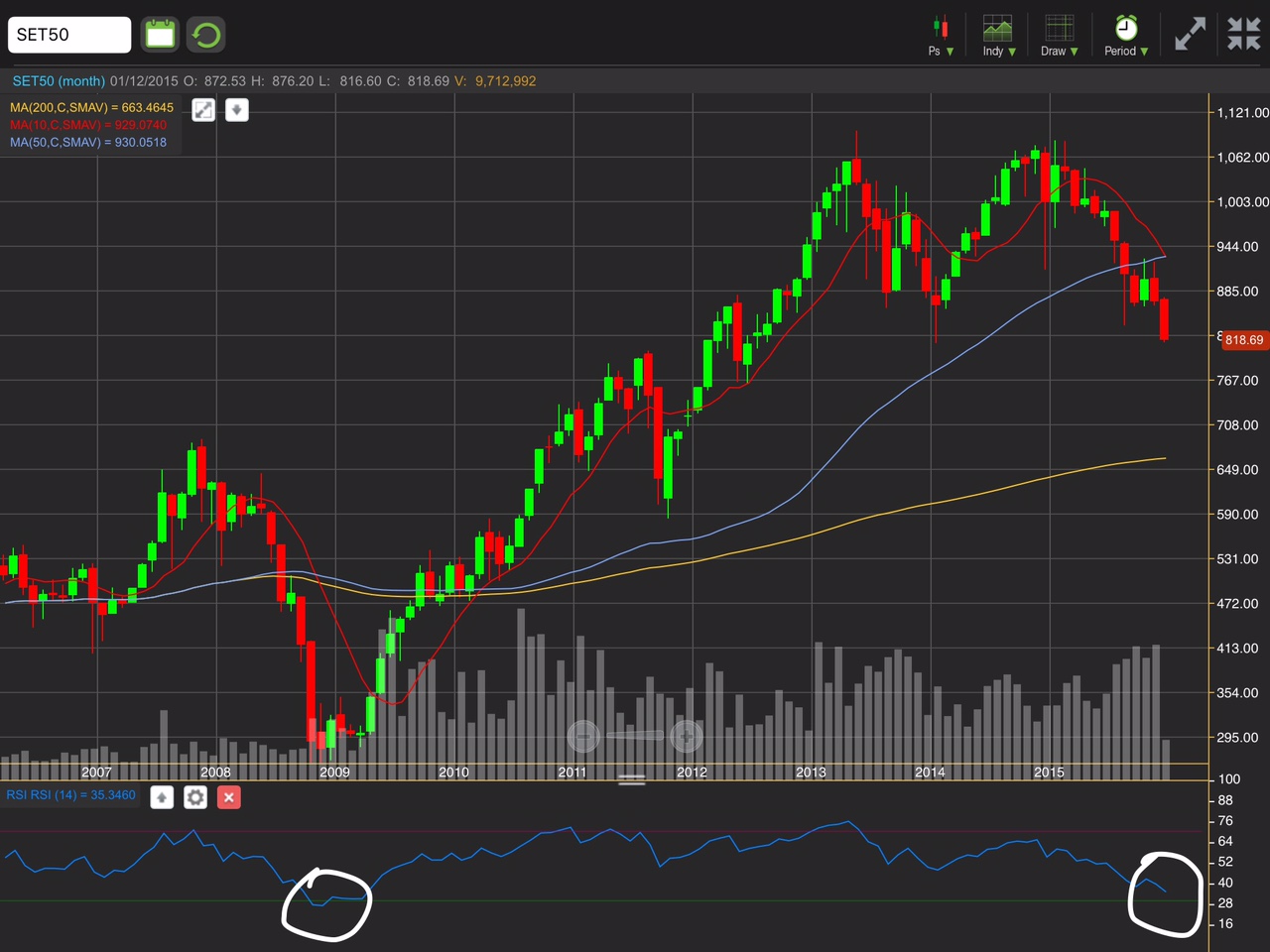Collapse MA legend with down arrow
1270x952 pixels.
236,110
